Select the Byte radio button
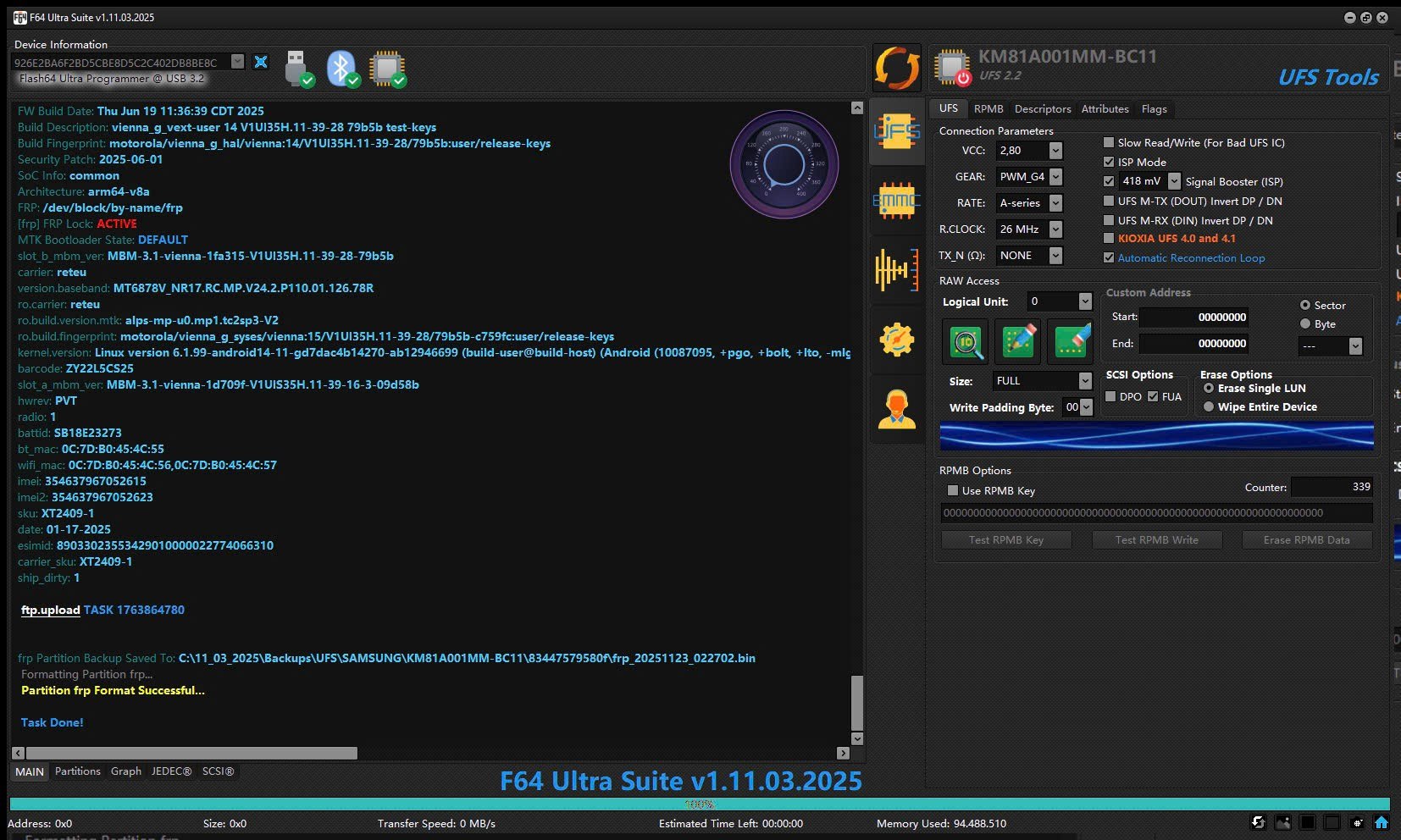This screenshot has width=1401, height=840. (x=1305, y=323)
